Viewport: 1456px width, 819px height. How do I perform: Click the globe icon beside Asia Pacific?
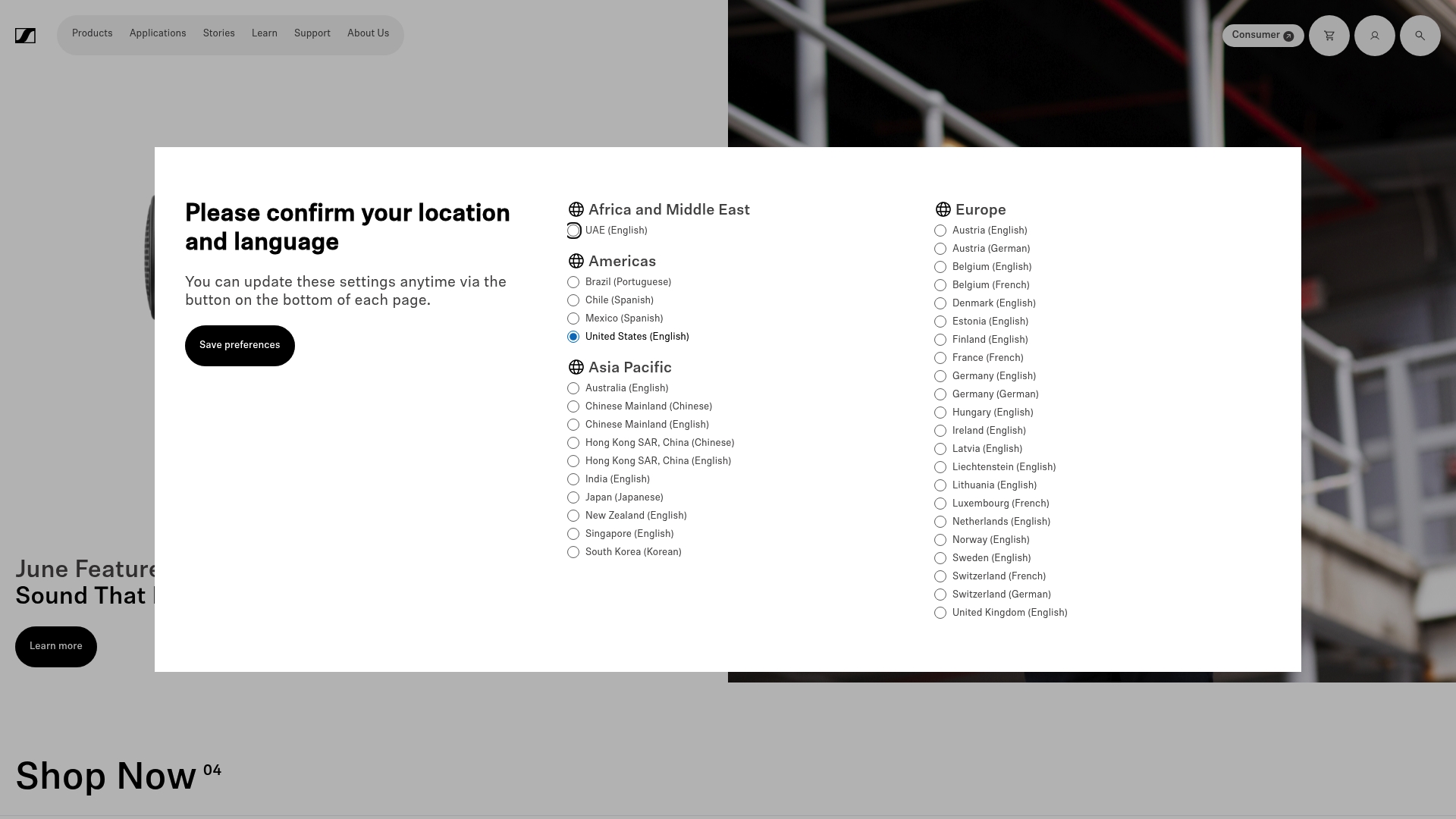(x=576, y=368)
